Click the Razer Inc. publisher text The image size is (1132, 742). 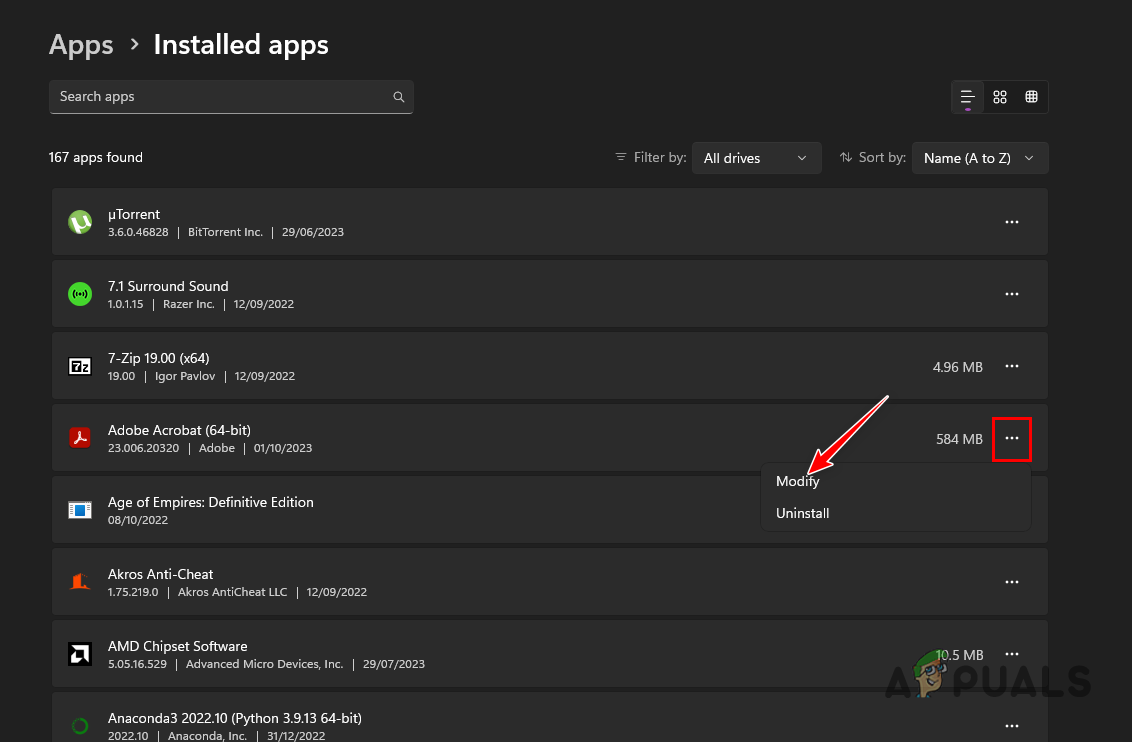tap(188, 305)
